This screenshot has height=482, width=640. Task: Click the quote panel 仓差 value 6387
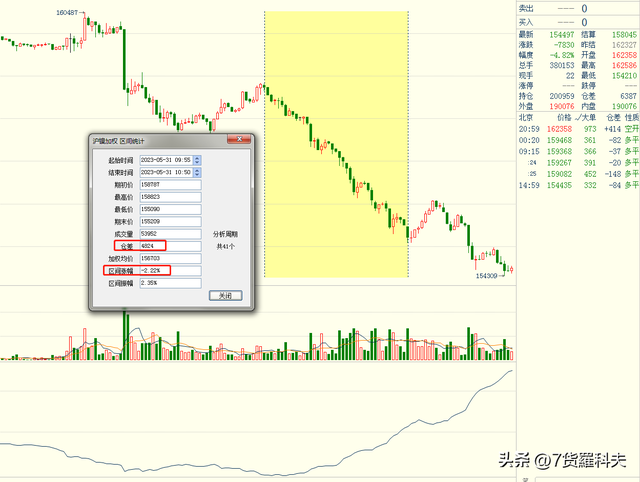628,96
